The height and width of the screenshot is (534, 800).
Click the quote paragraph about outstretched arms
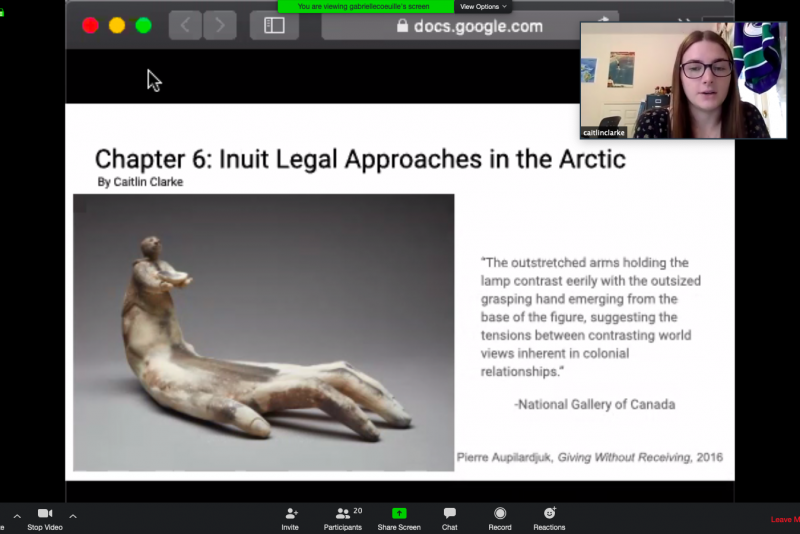point(591,317)
